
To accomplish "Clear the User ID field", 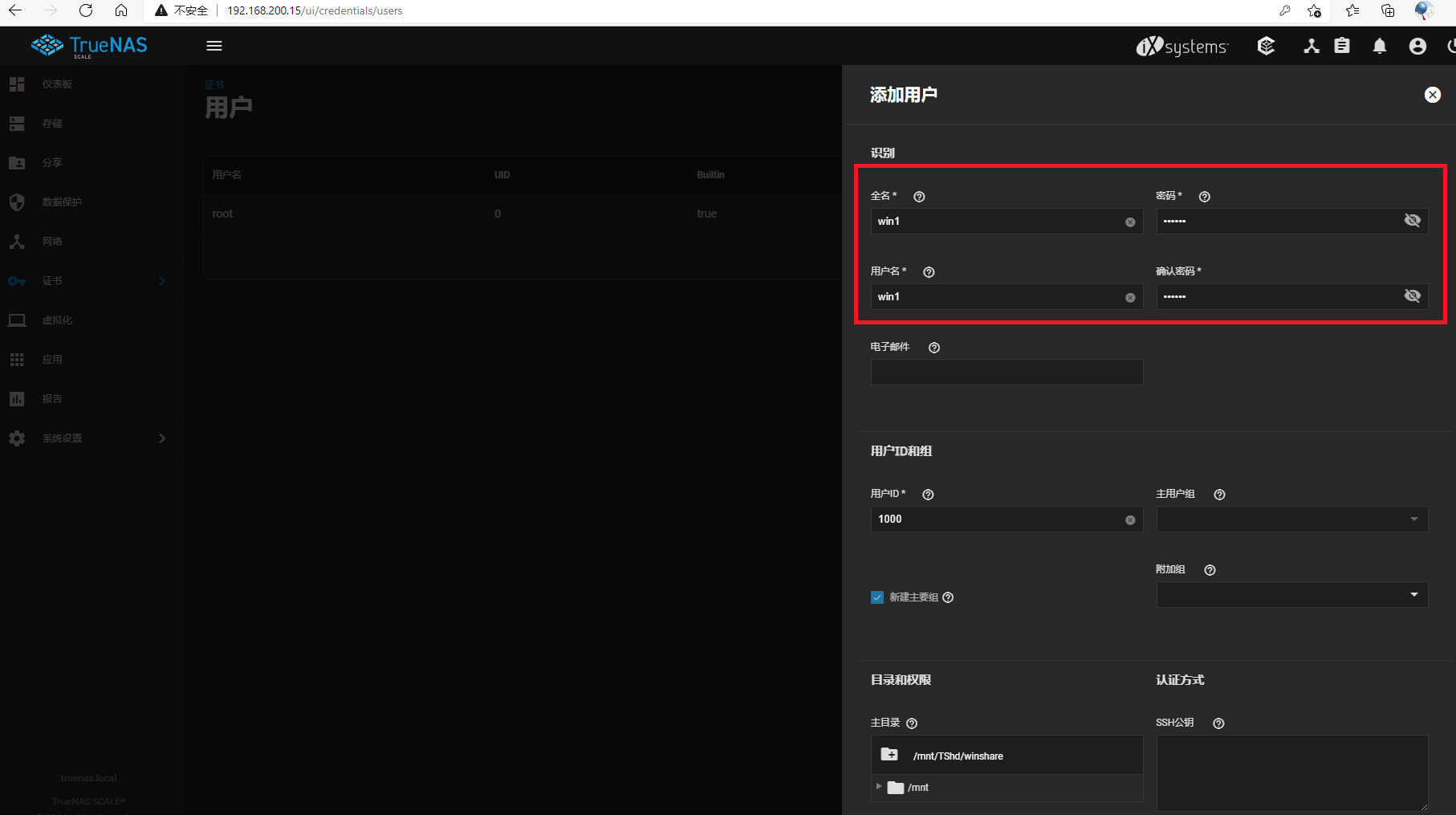I will pyautogui.click(x=1130, y=520).
